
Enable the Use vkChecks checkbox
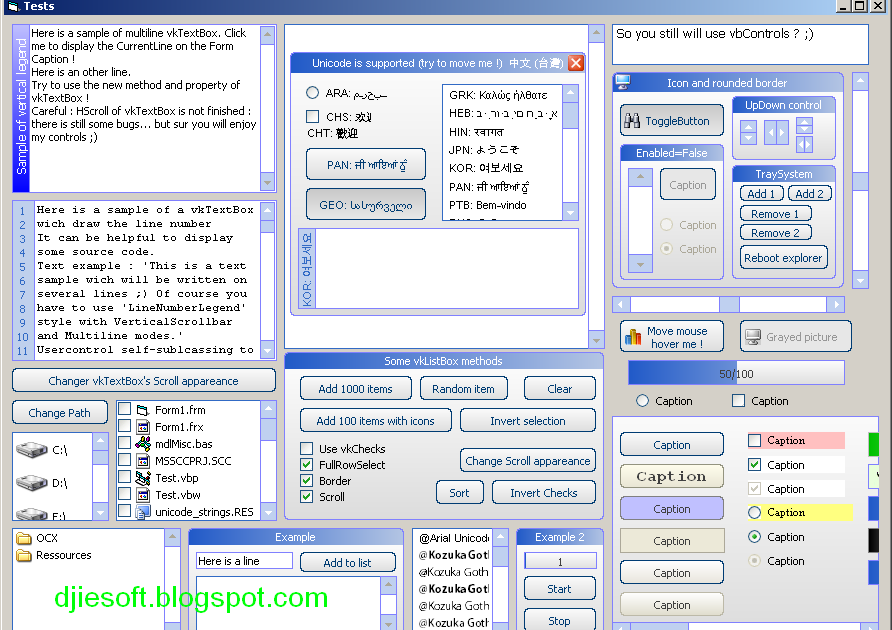307,448
